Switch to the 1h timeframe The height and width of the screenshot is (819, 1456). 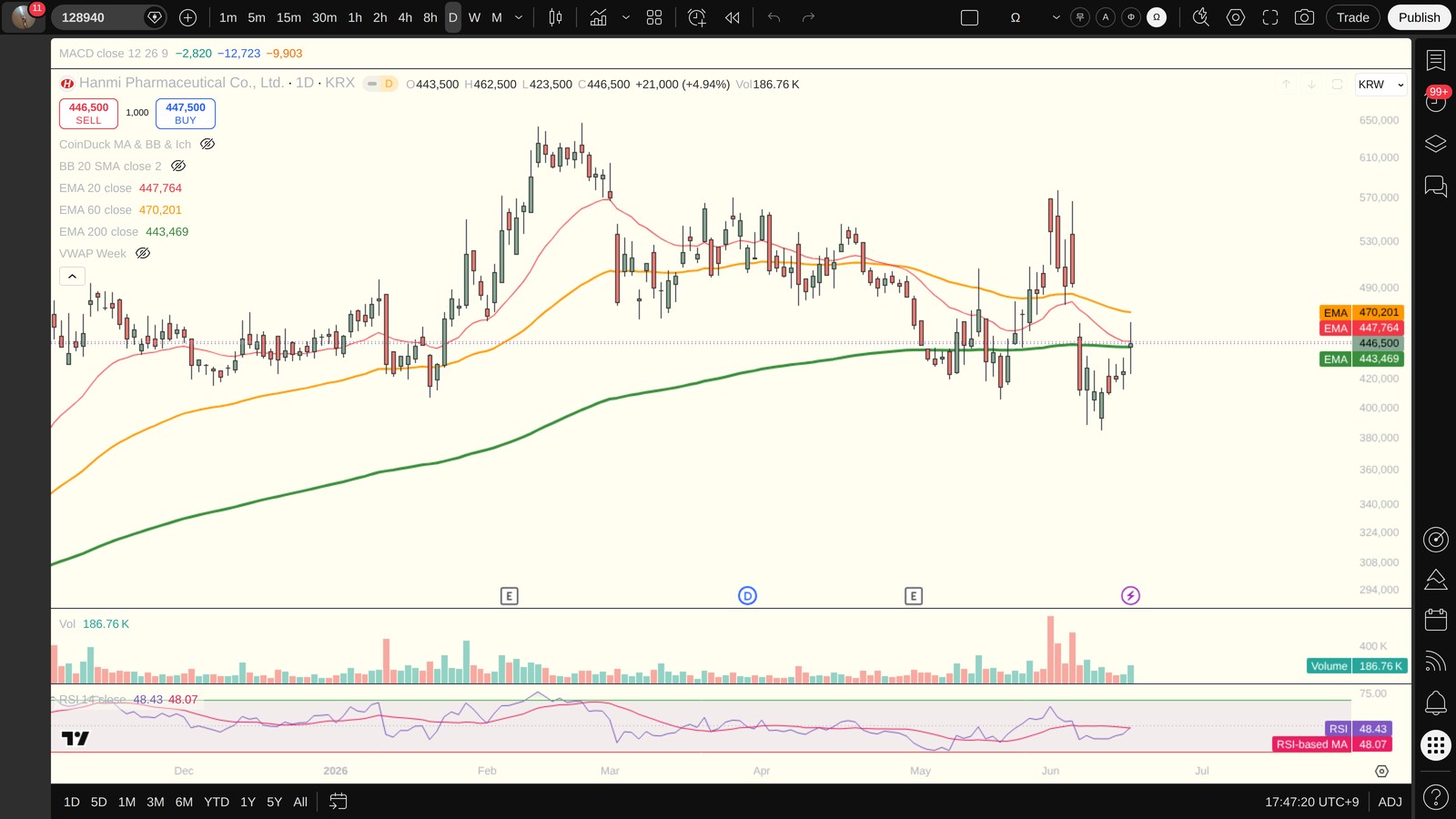[x=355, y=17]
